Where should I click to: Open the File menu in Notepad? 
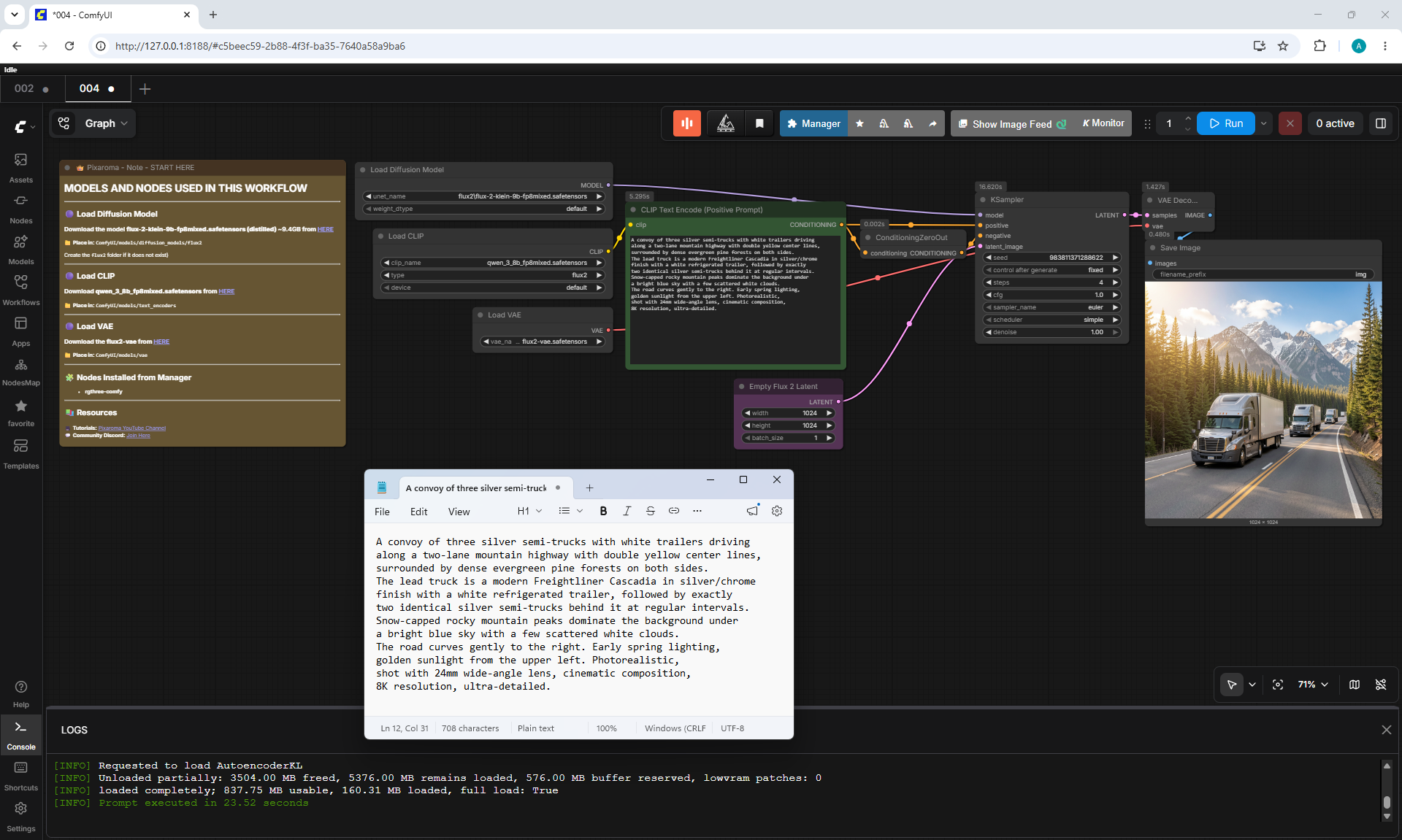click(x=382, y=512)
